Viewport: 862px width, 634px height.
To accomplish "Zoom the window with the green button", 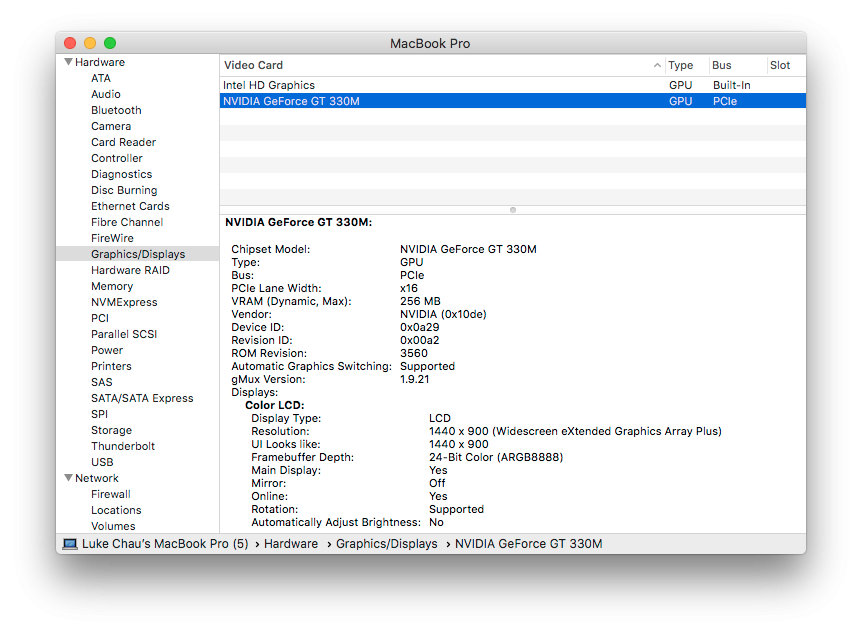I will (x=110, y=43).
